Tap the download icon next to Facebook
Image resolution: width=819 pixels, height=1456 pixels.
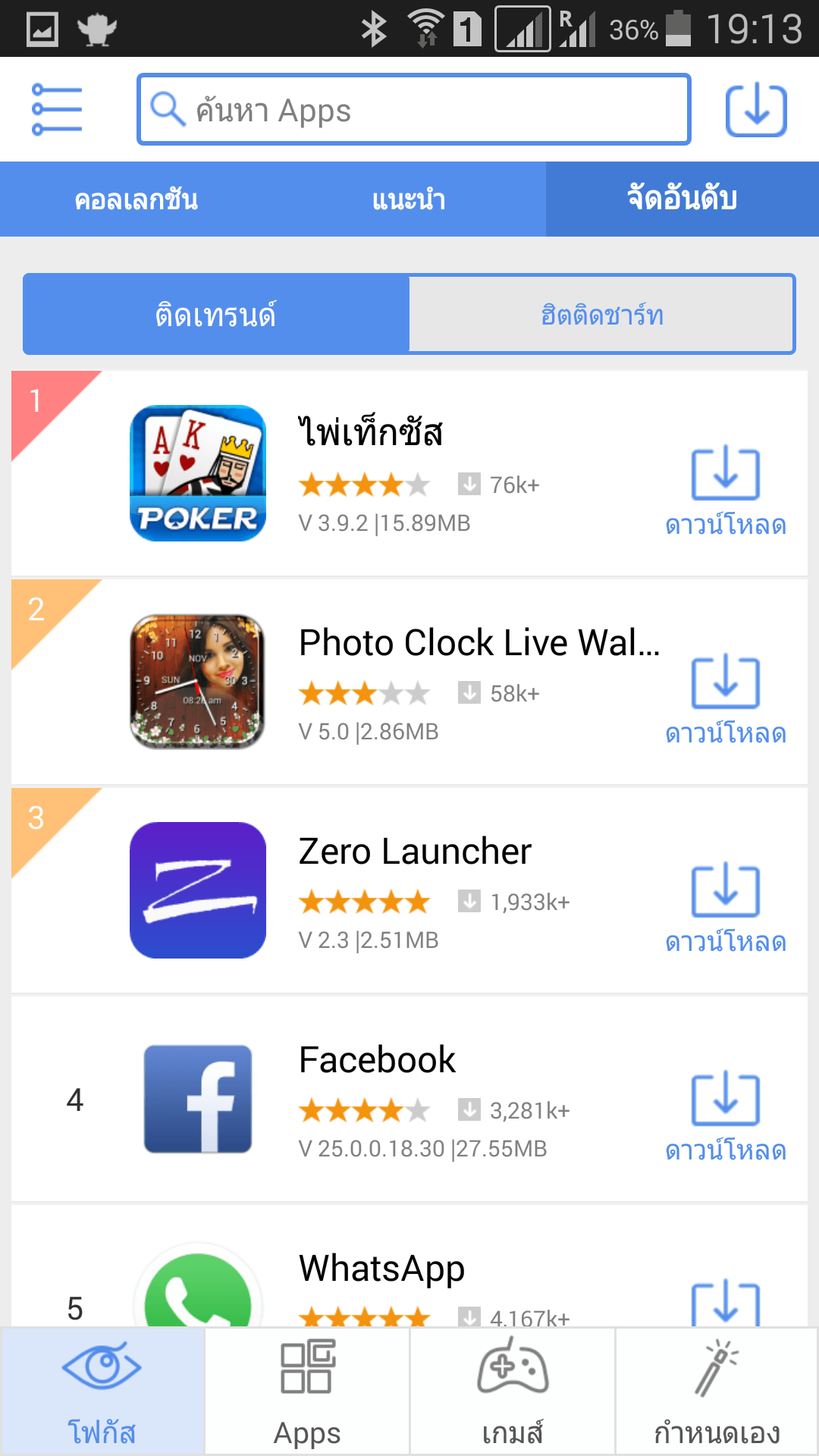pyautogui.click(x=725, y=1100)
